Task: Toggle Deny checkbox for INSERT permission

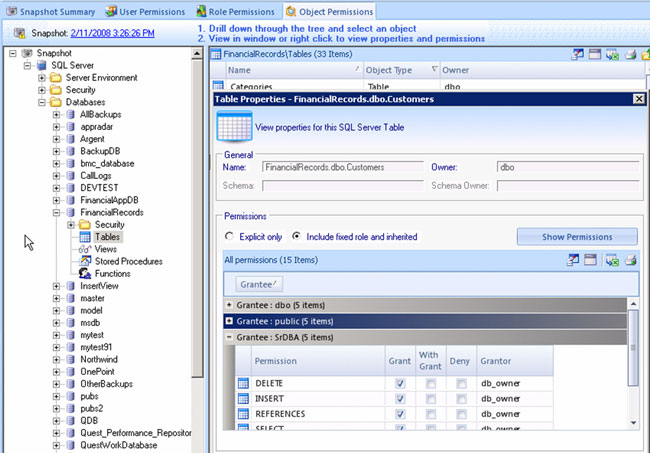Action: (x=461, y=399)
